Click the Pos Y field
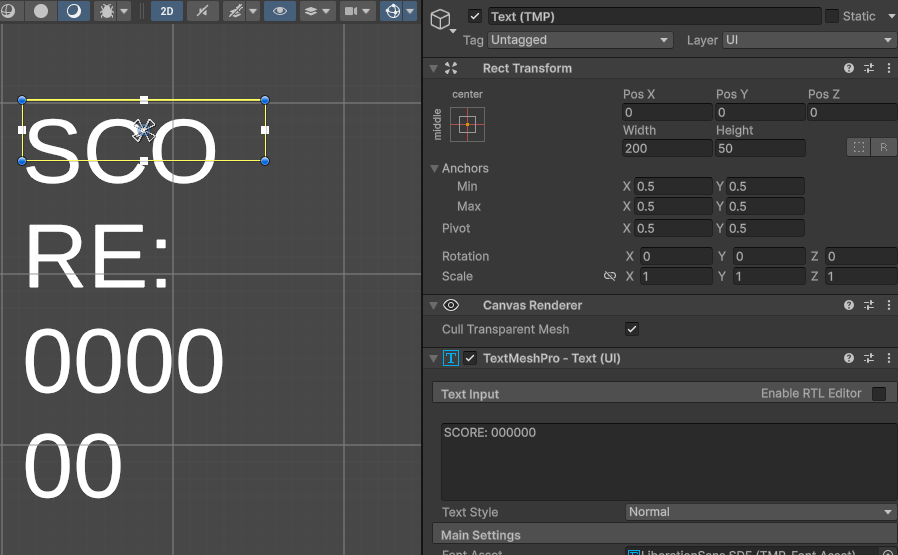This screenshot has width=898, height=555. click(760, 112)
